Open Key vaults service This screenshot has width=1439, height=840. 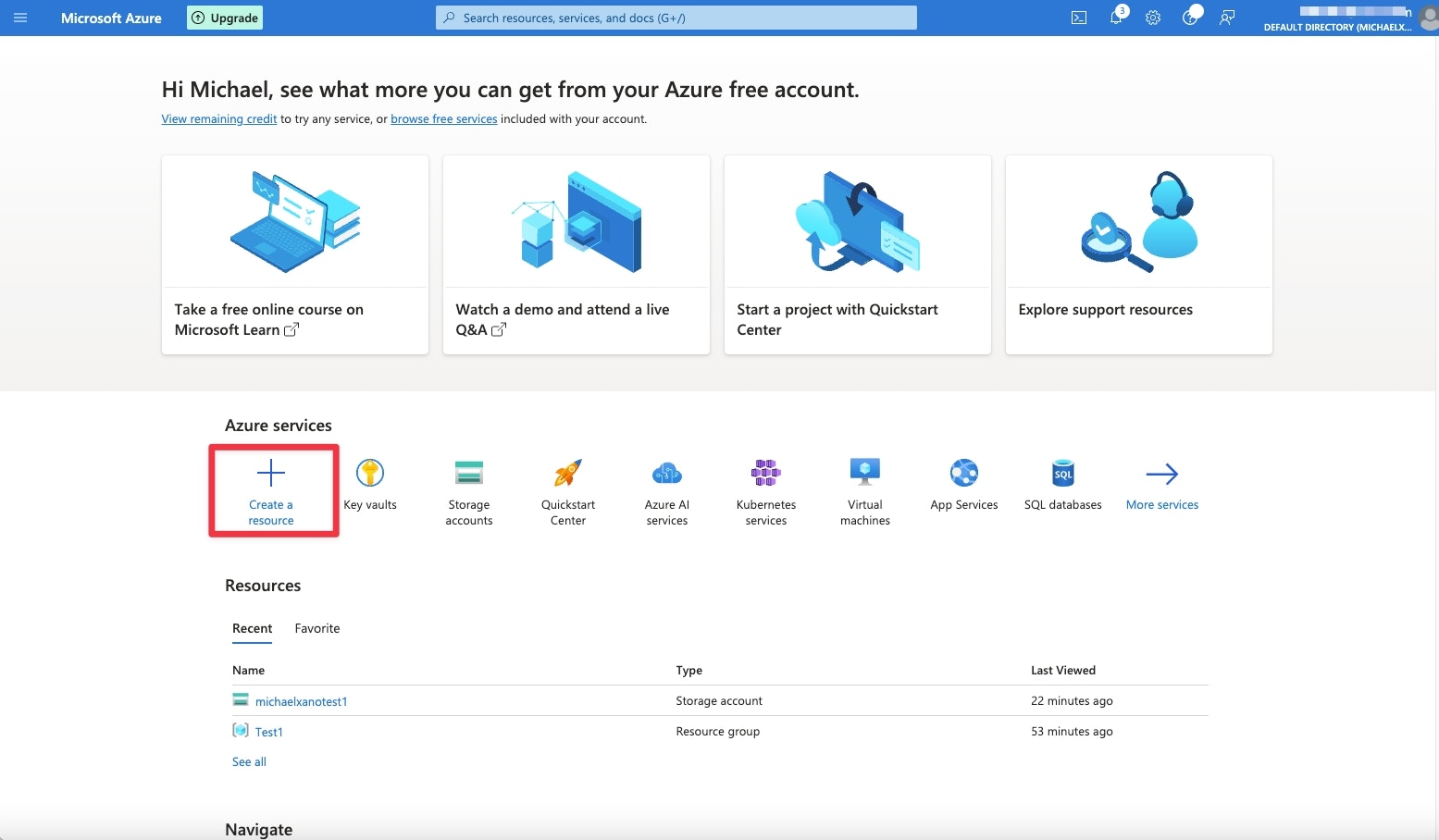[x=370, y=485]
